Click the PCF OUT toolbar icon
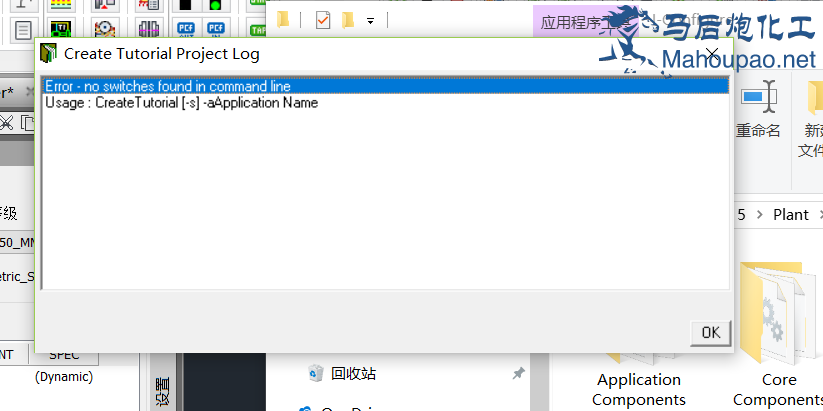Viewport: 823px width, 411px height. click(185, 29)
